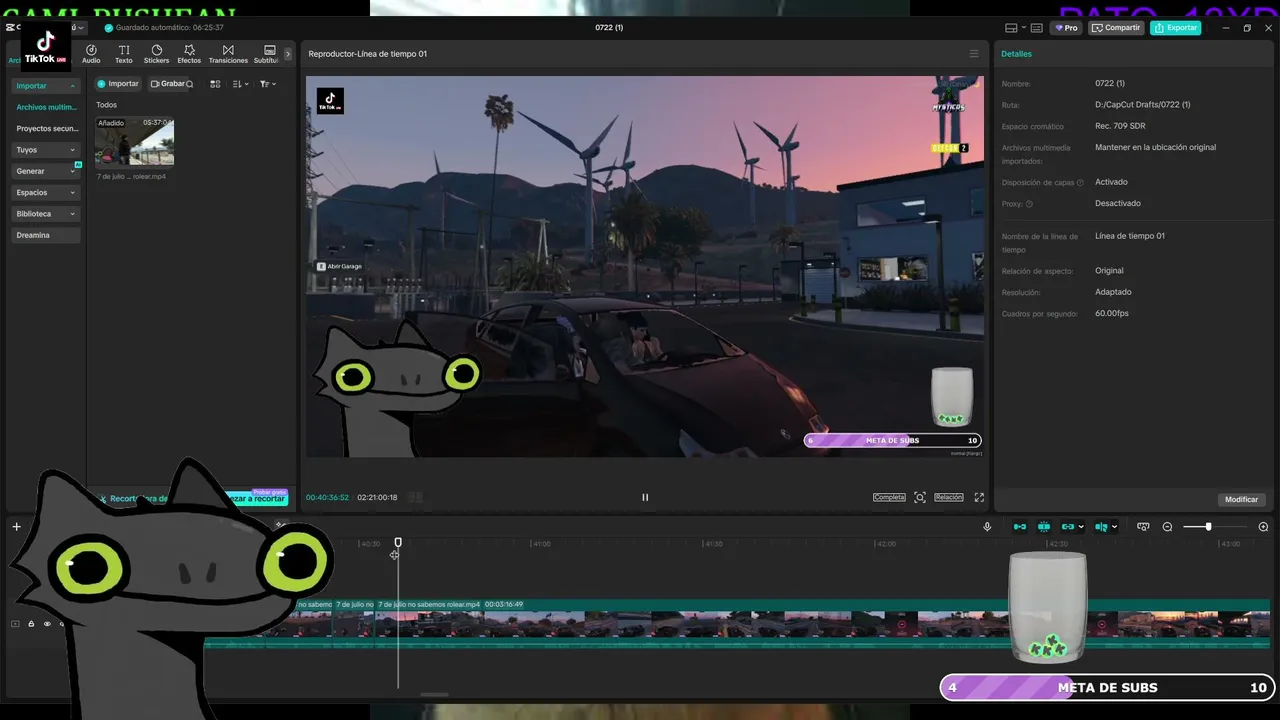Select Archivos multimedia in the sidebar
Image resolution: width=1280 pixels, height=720 pixels.
click(46, 107)
